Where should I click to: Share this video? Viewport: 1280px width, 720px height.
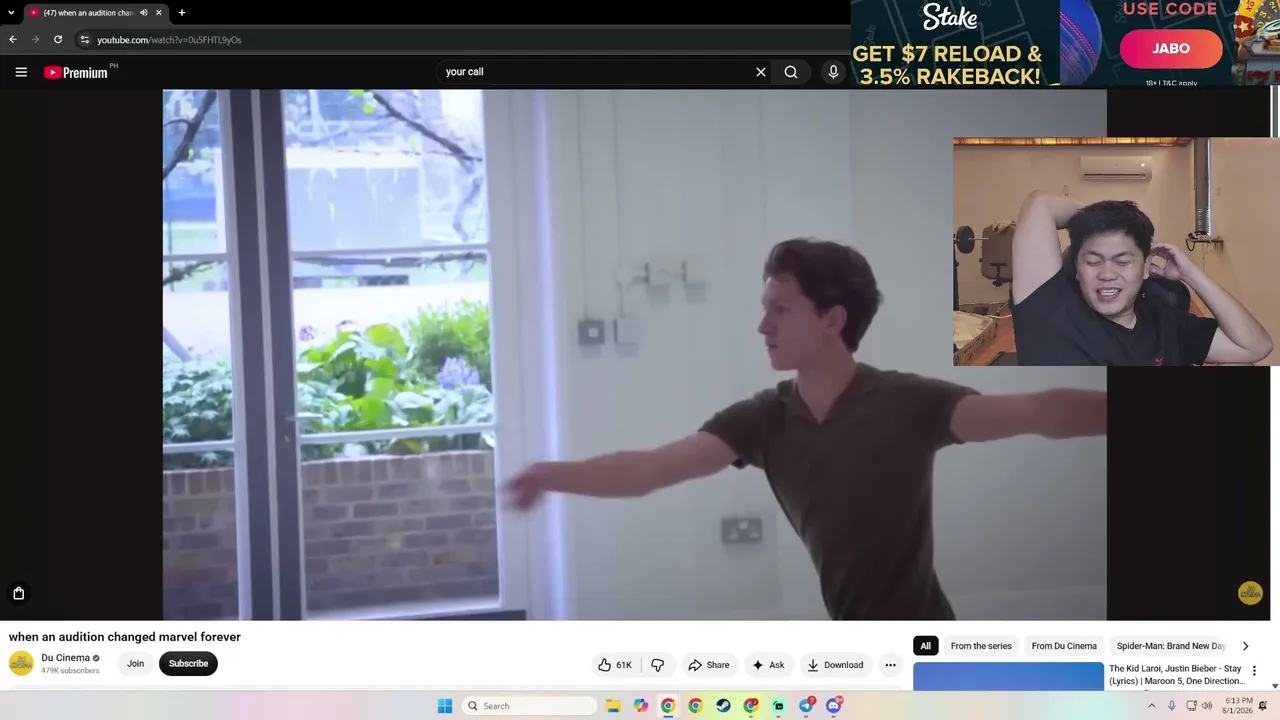pos(708,665)
